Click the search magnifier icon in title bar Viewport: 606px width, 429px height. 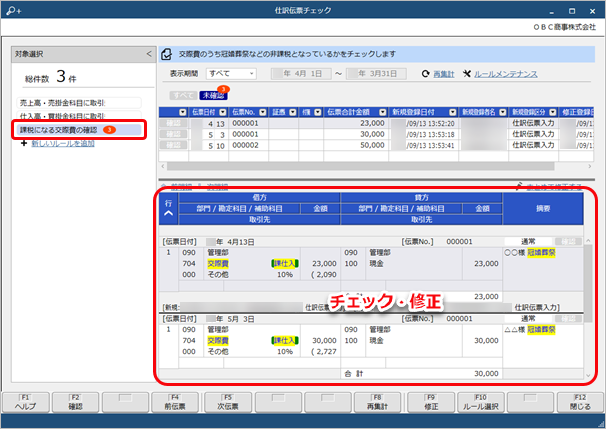(14, 10)
